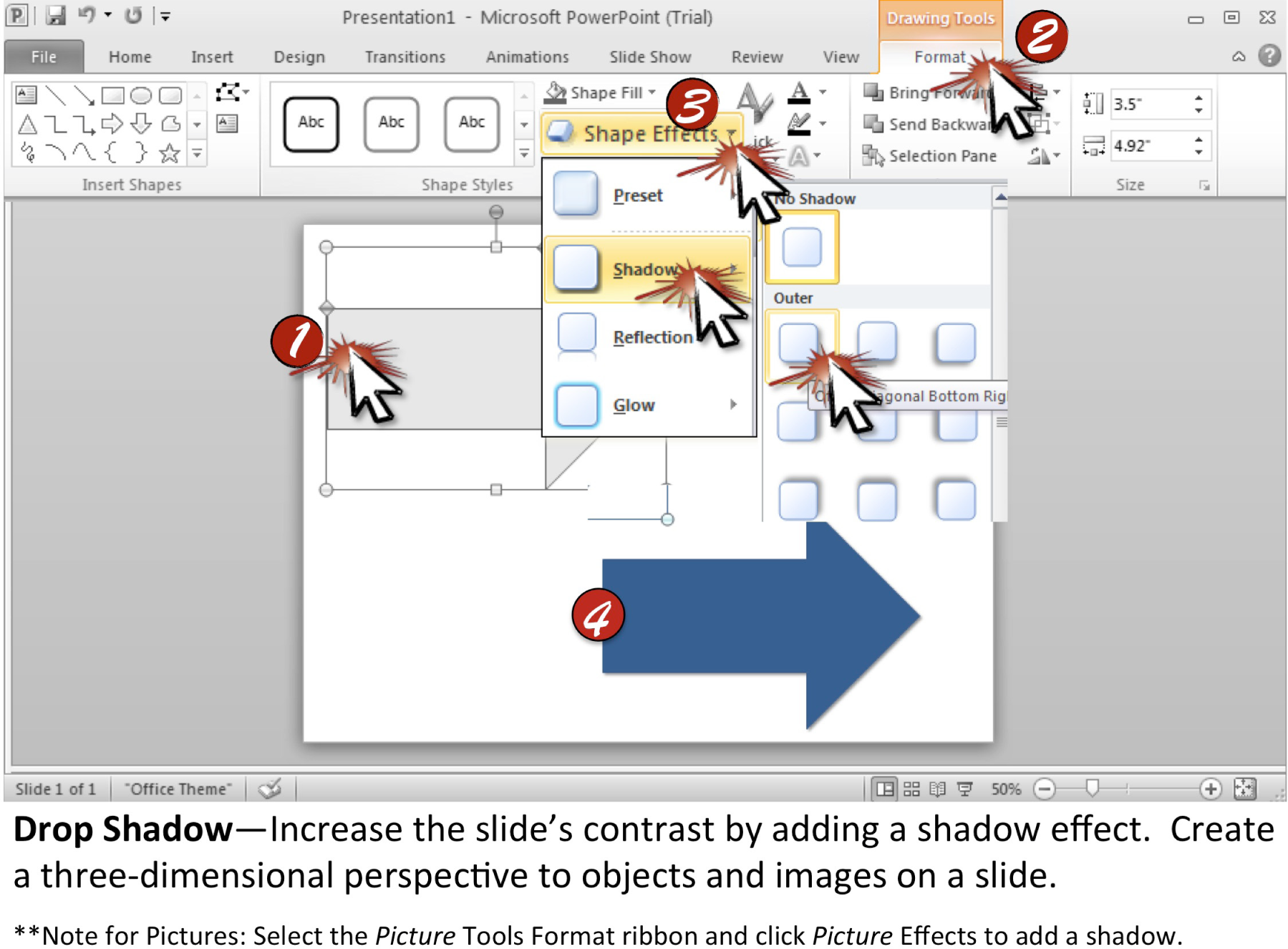Switch to Normal view button

click(885, 789)
